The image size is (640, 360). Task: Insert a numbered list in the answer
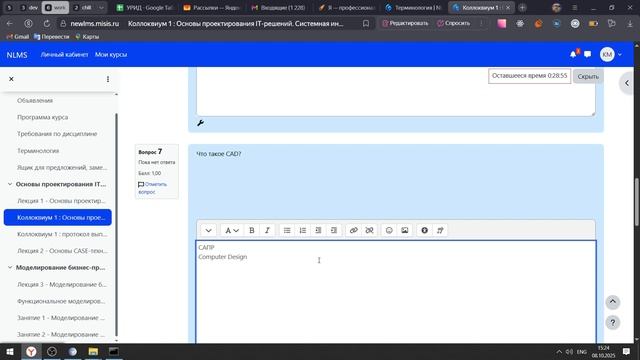pyautogui.click(x=302, y=230)
